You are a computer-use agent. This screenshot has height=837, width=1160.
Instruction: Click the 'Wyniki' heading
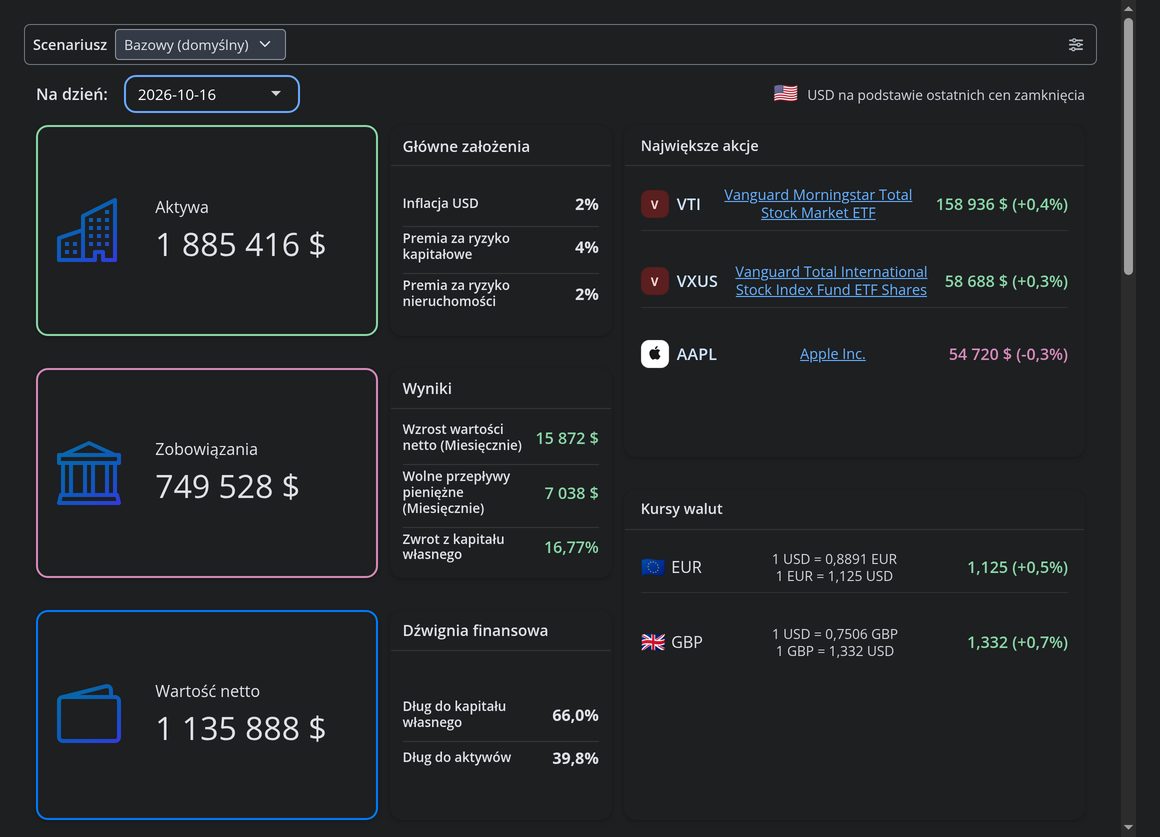point(427,389)
